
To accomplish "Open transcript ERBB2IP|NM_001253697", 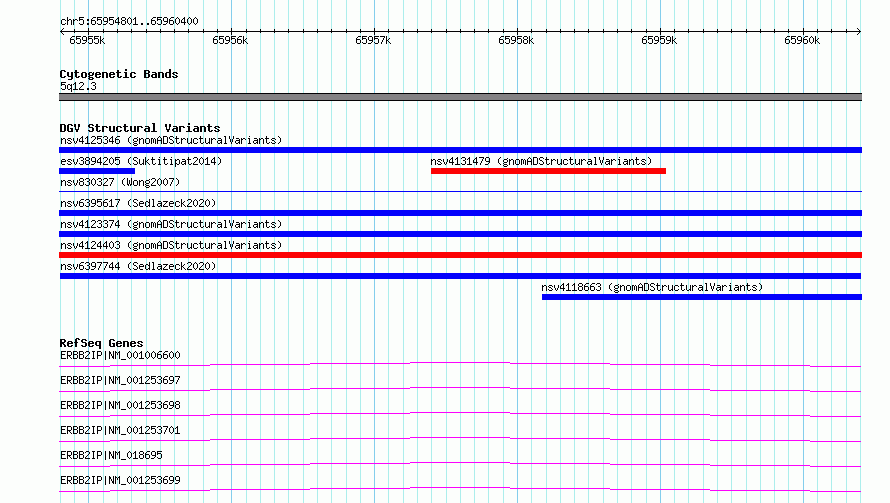I will point(120,380).
